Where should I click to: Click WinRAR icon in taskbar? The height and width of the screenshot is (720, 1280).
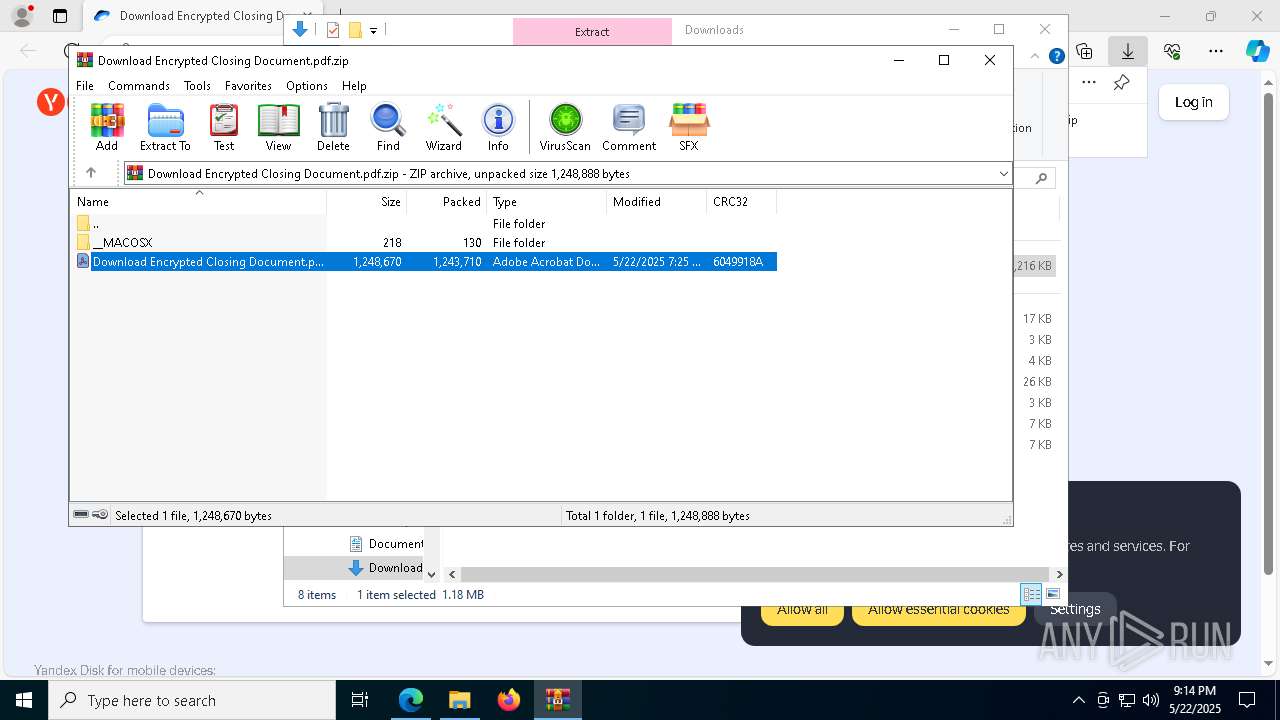[x=557, y=700]
